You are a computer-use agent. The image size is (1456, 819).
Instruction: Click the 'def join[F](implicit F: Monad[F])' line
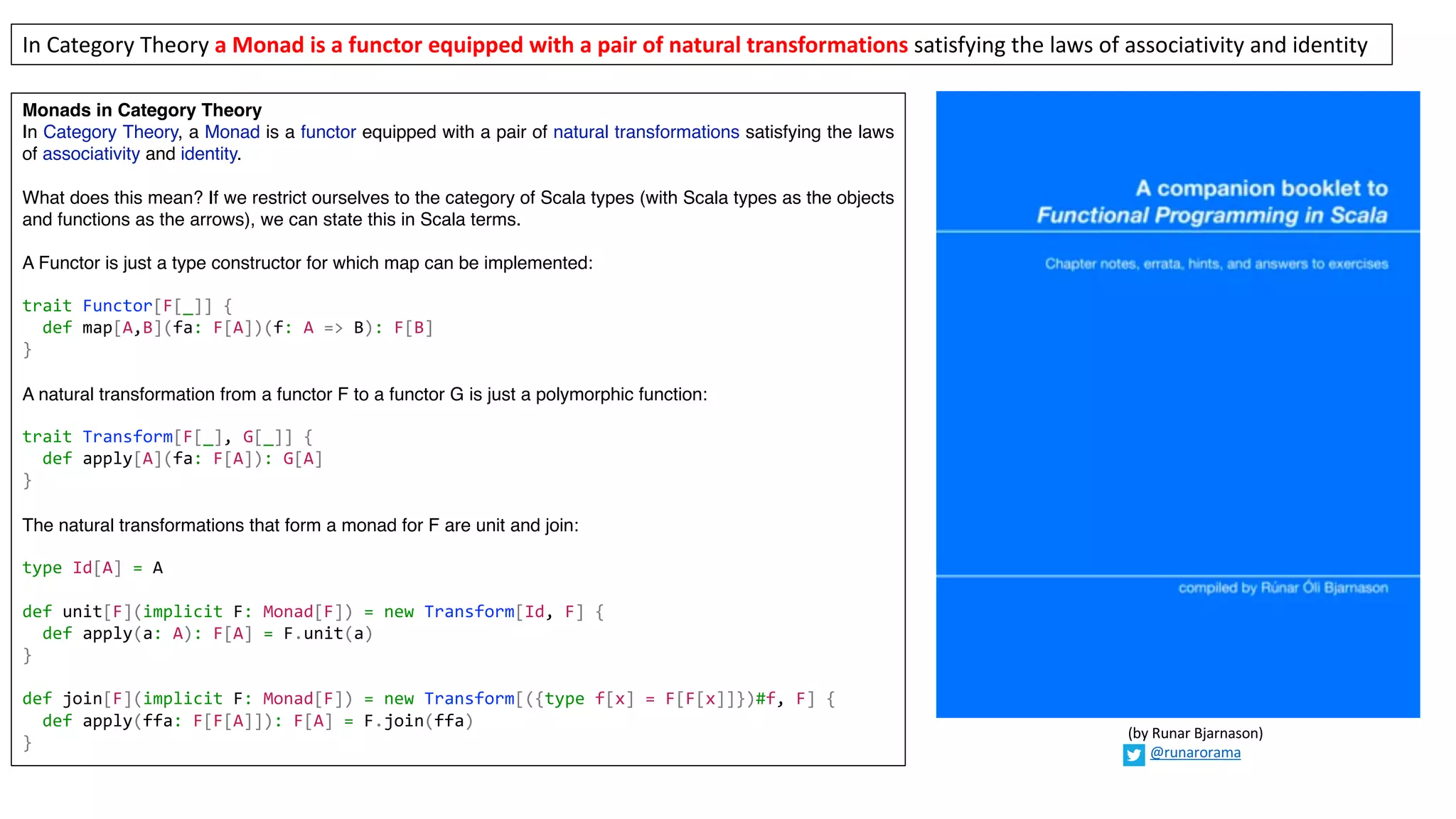click(x=429, y=699)
